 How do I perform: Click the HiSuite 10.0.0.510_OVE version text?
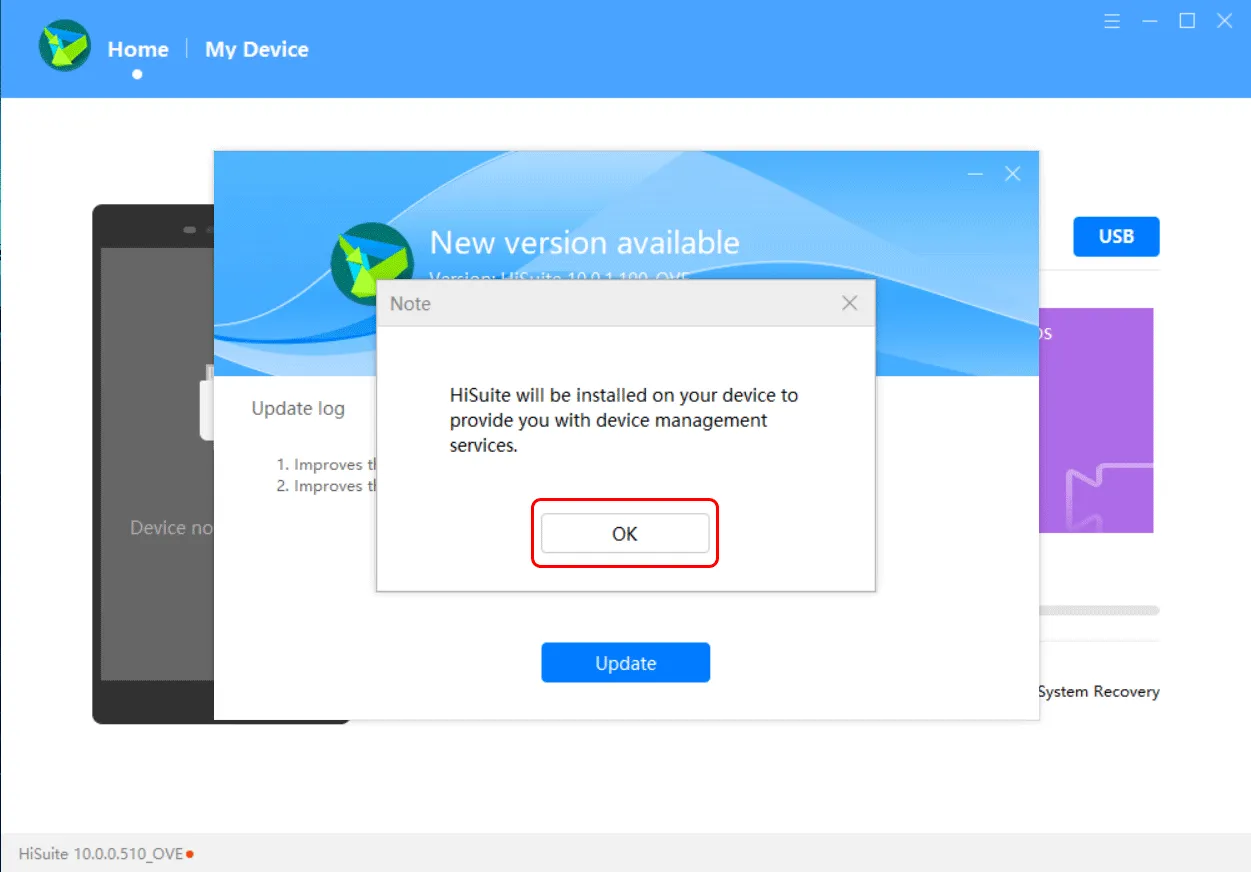(101, 854)
